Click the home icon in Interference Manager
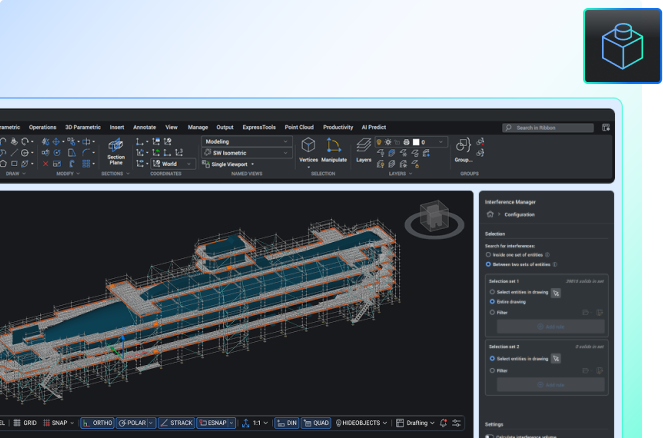 (490, 214)
